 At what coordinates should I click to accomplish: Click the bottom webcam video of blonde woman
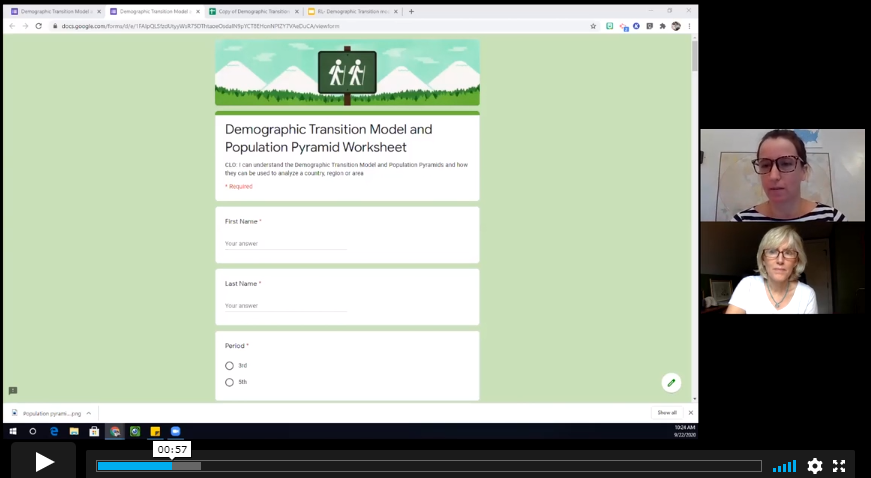(x=782, y=268)
